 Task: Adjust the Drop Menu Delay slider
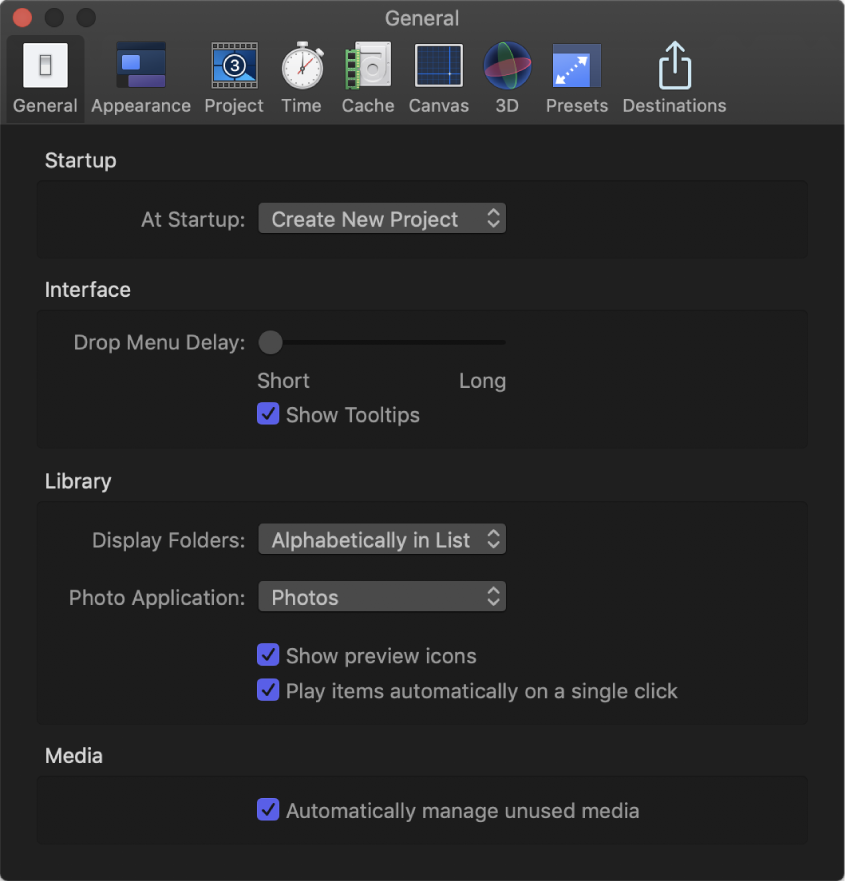tap(270, 342)
